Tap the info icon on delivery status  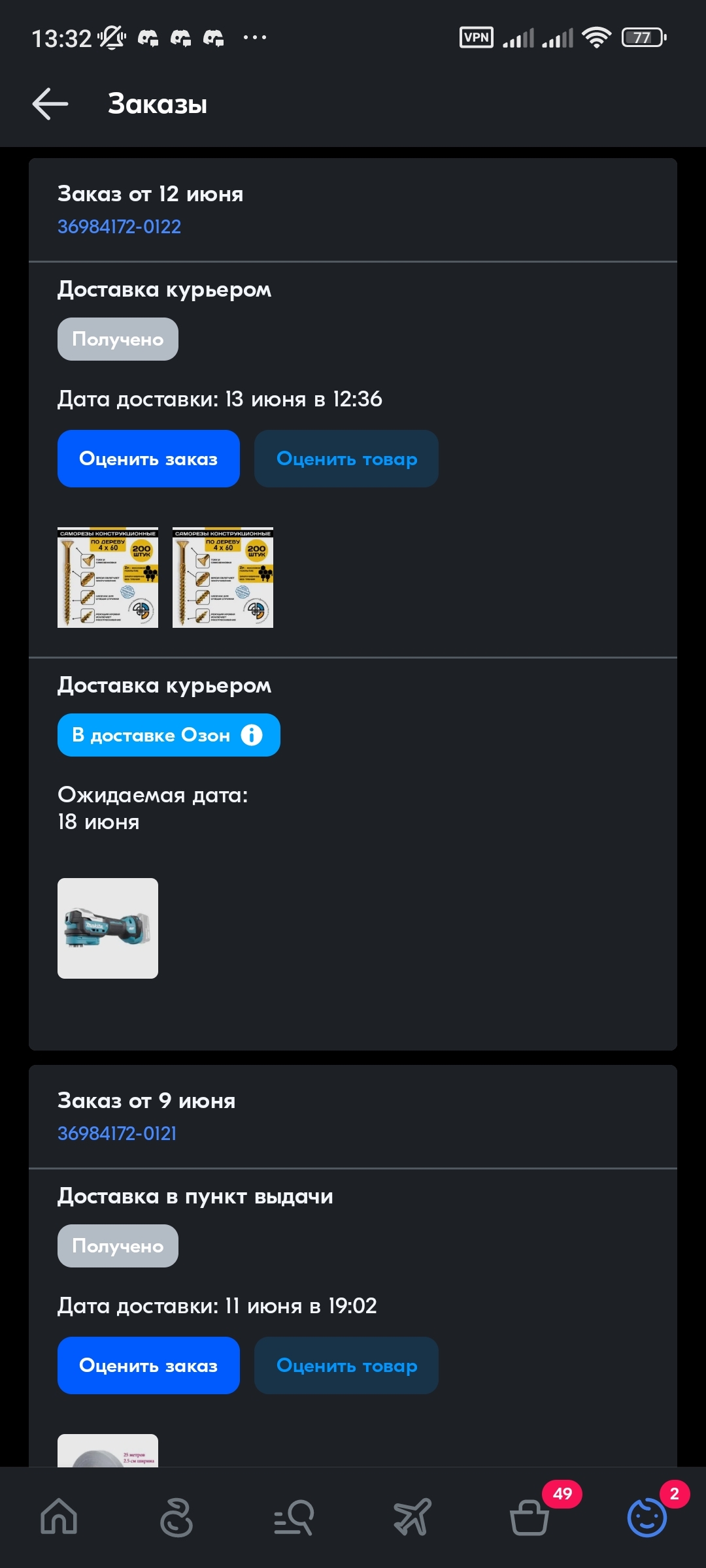252,735
